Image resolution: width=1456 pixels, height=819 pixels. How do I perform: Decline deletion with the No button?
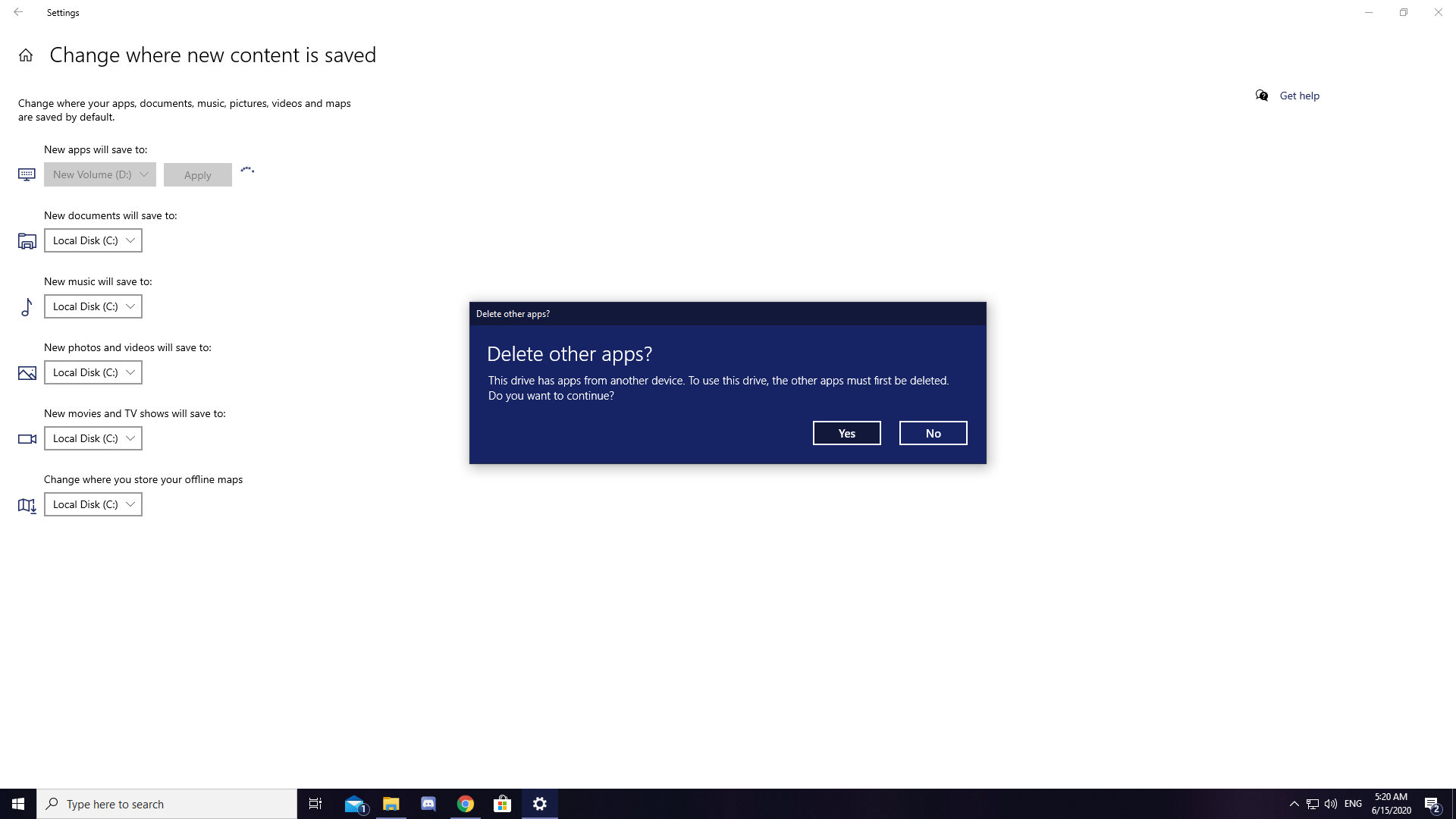[933, 433]
